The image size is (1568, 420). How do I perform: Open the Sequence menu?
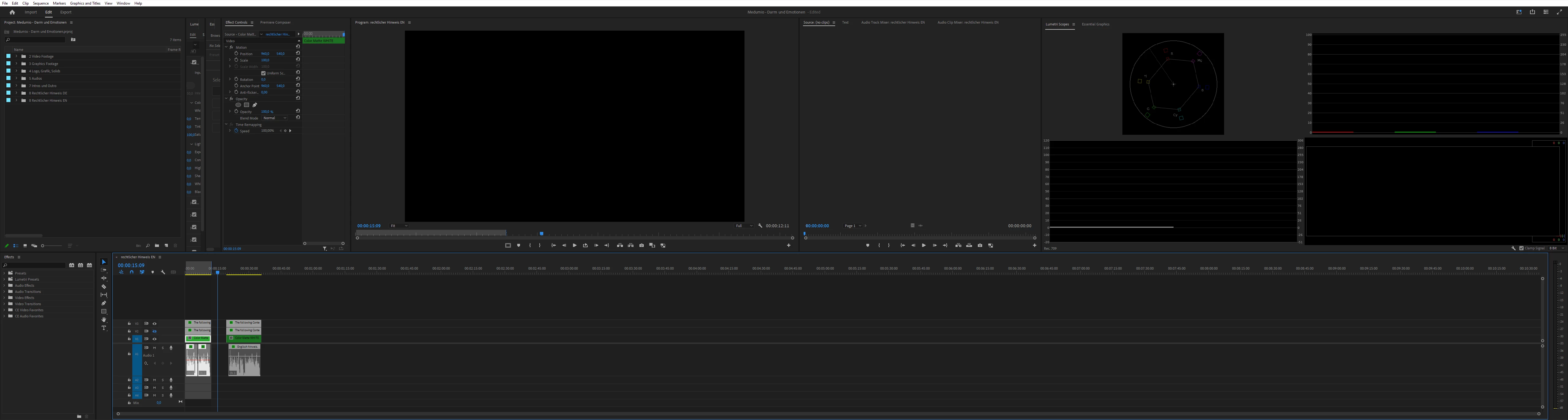pyautogui.click(x=41, y=3)
